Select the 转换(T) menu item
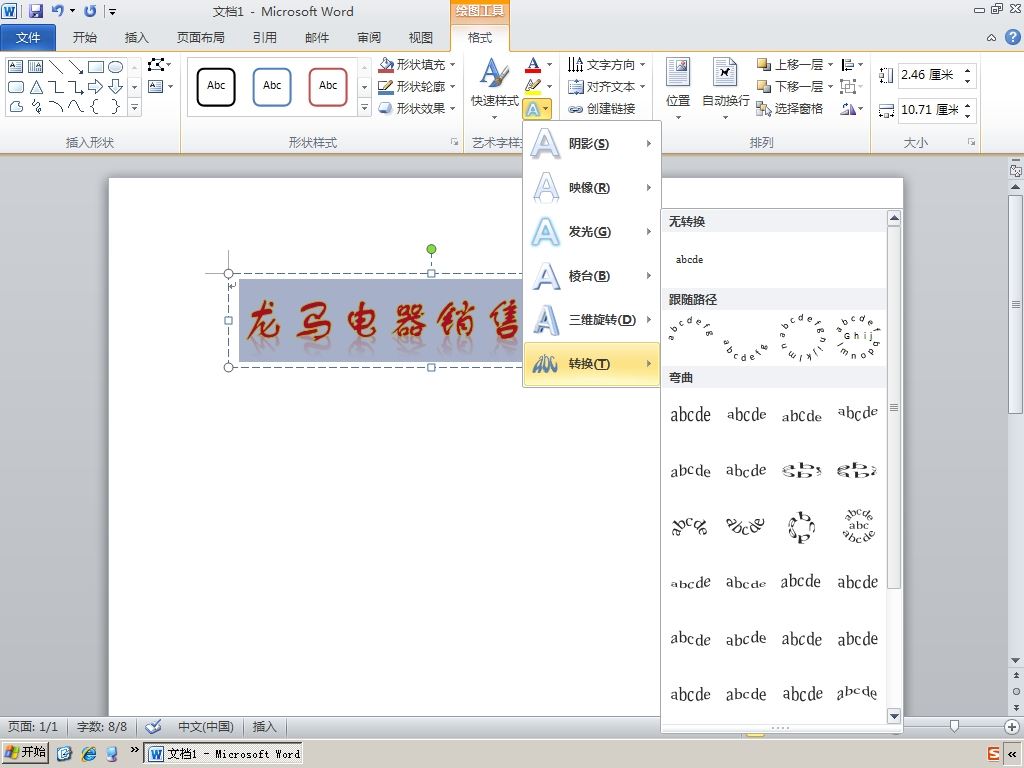The width and height of the screenshot is (1024, 768). point(592,364)
